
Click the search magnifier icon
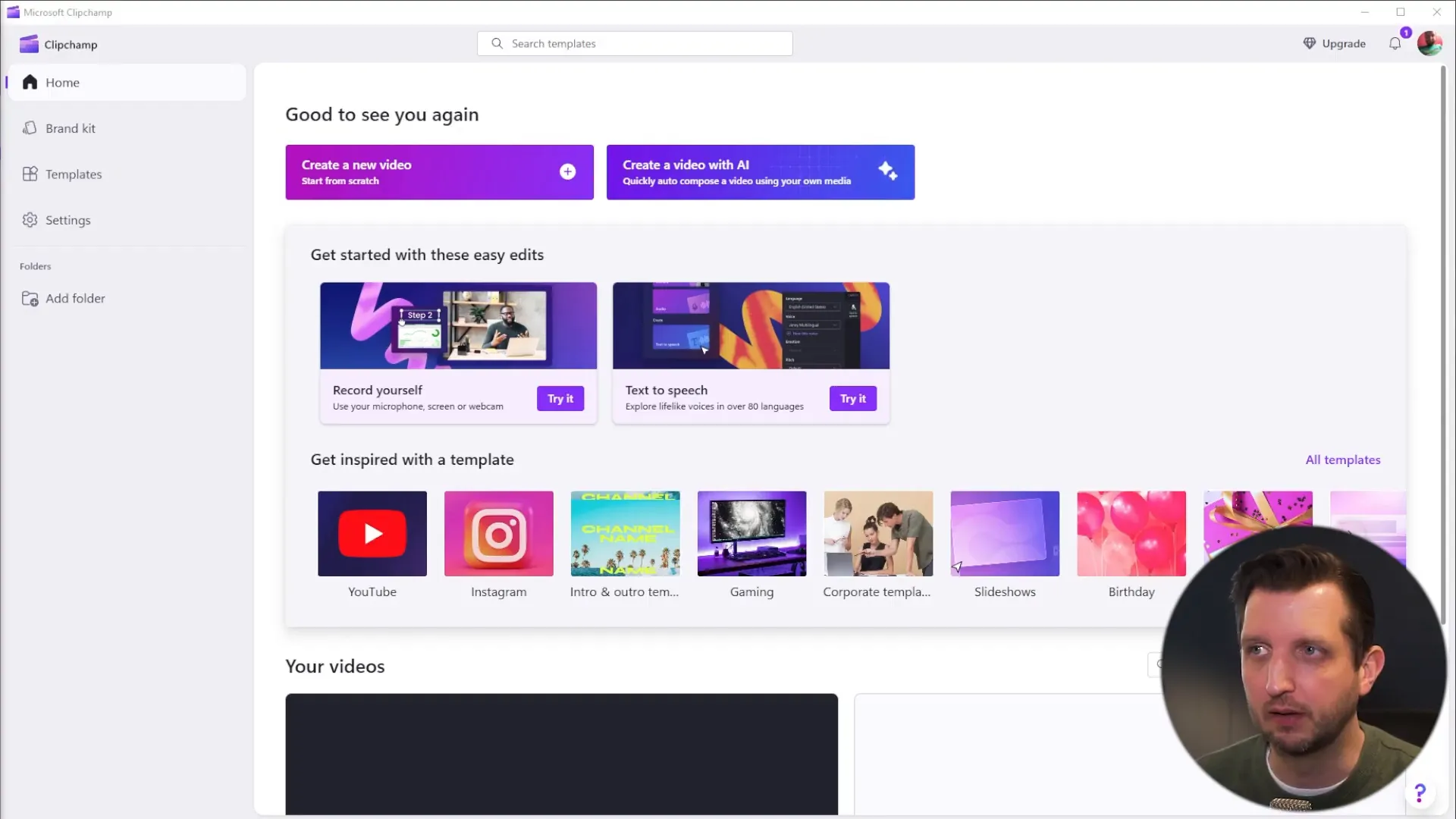click(497, 43)
